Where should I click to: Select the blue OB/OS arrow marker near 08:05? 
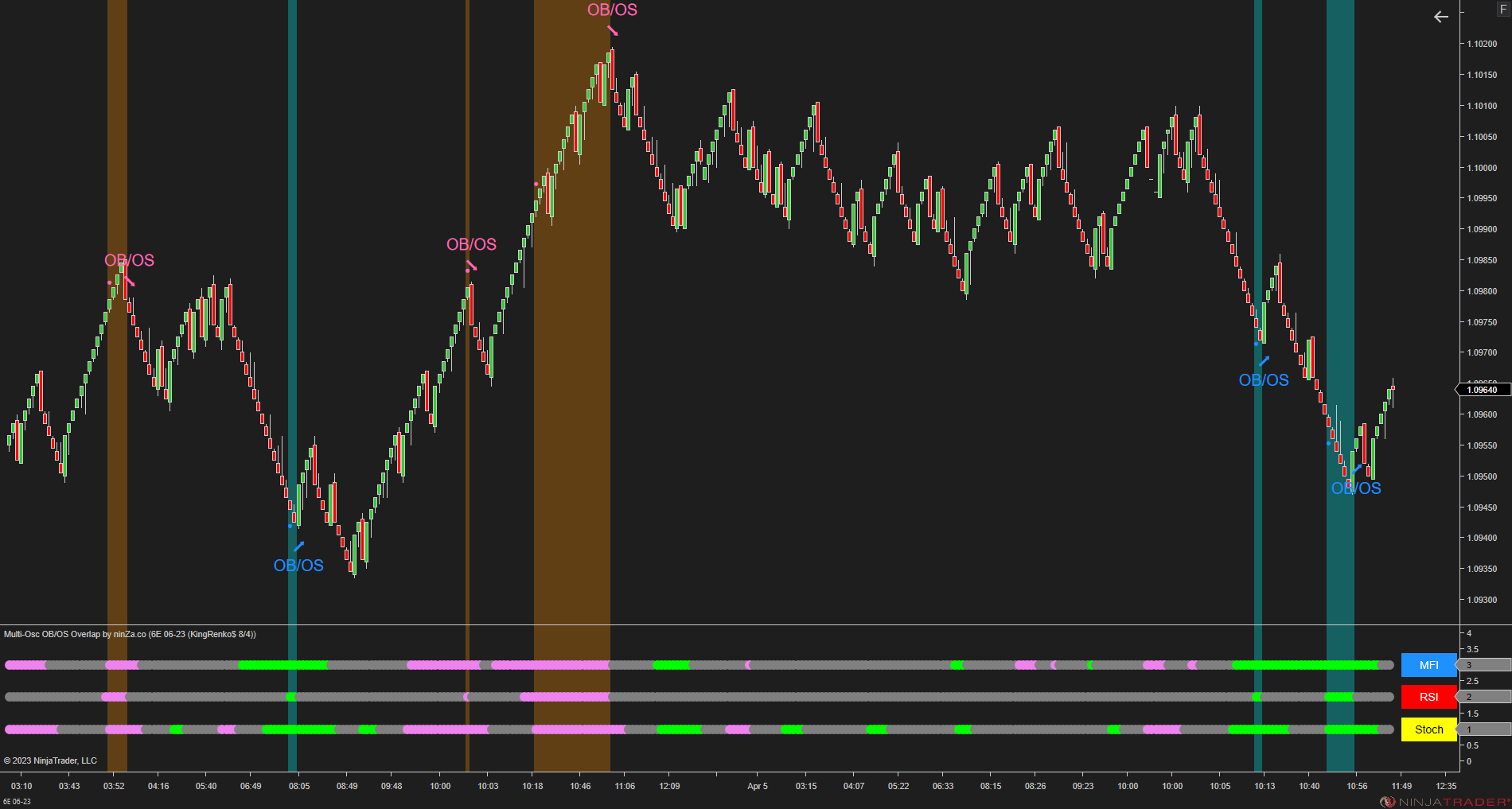coord(300,545)
